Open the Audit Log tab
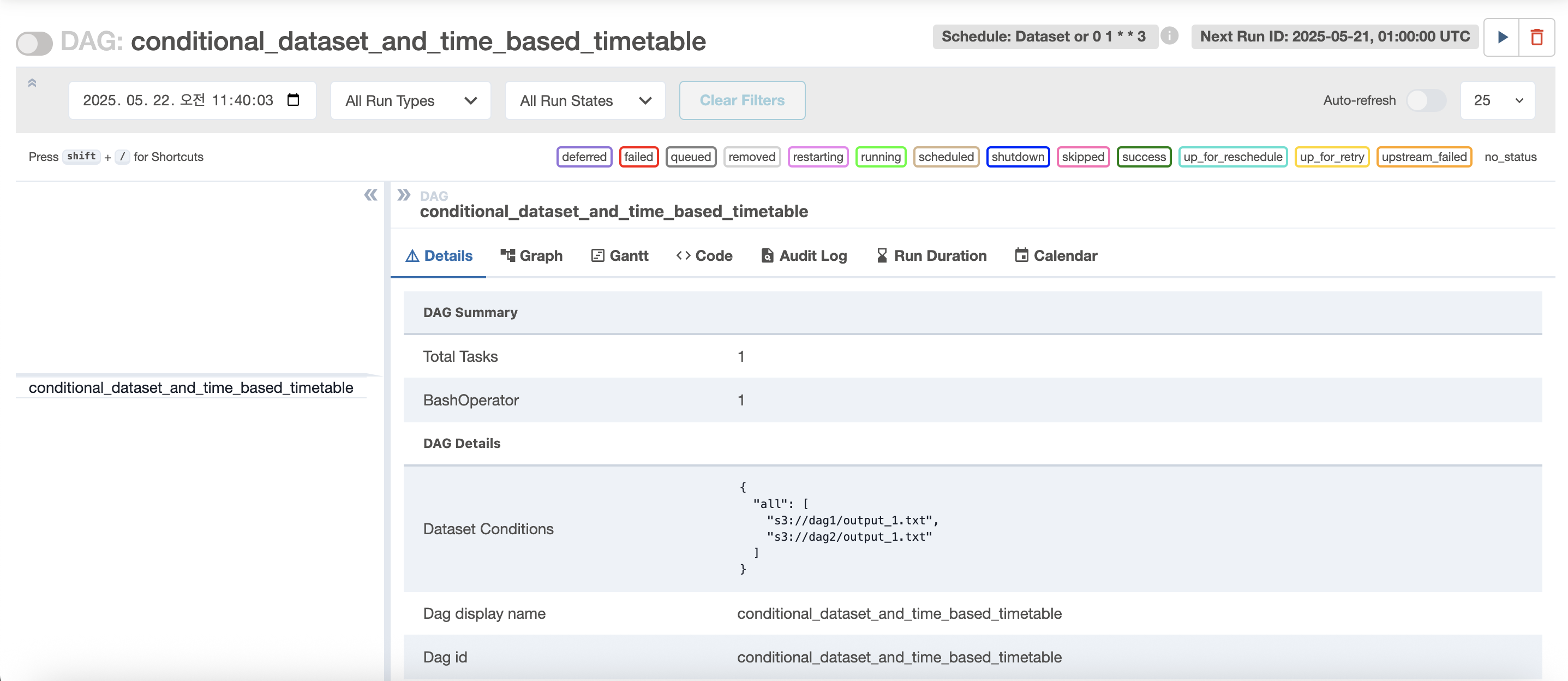The image size is (1568, 681). (x=804, y=255)
